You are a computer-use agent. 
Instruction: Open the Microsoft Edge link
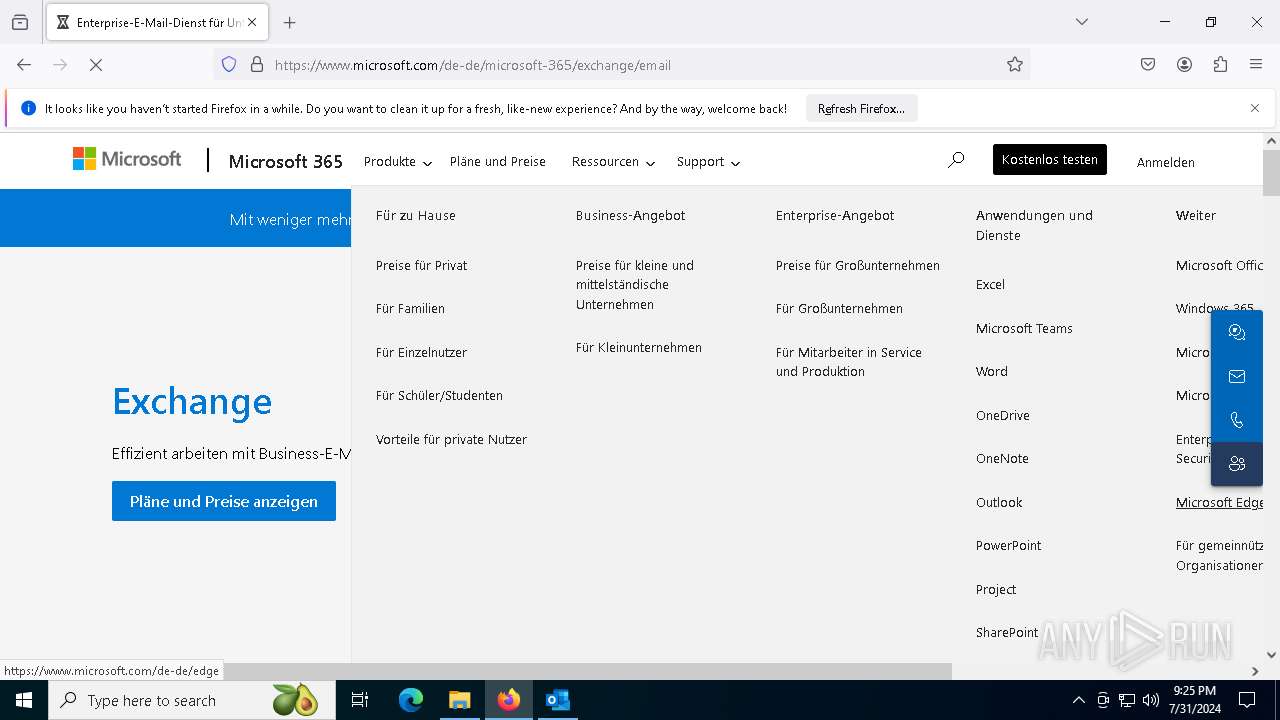[1219, 502]
